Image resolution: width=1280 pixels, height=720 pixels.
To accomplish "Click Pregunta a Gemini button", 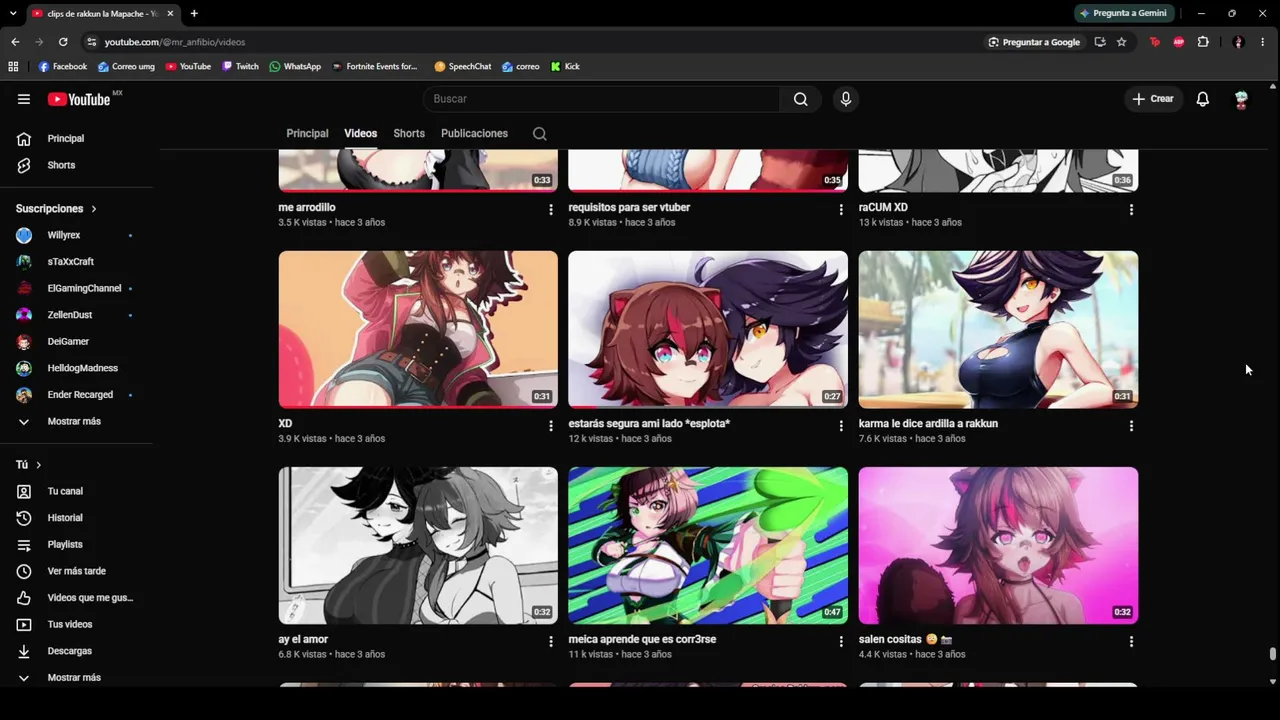I will 1123,13.
